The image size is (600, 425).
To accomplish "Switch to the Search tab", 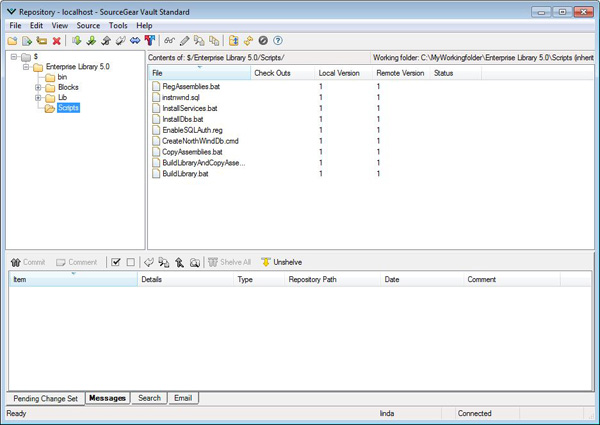I will (x=149, y=398).
